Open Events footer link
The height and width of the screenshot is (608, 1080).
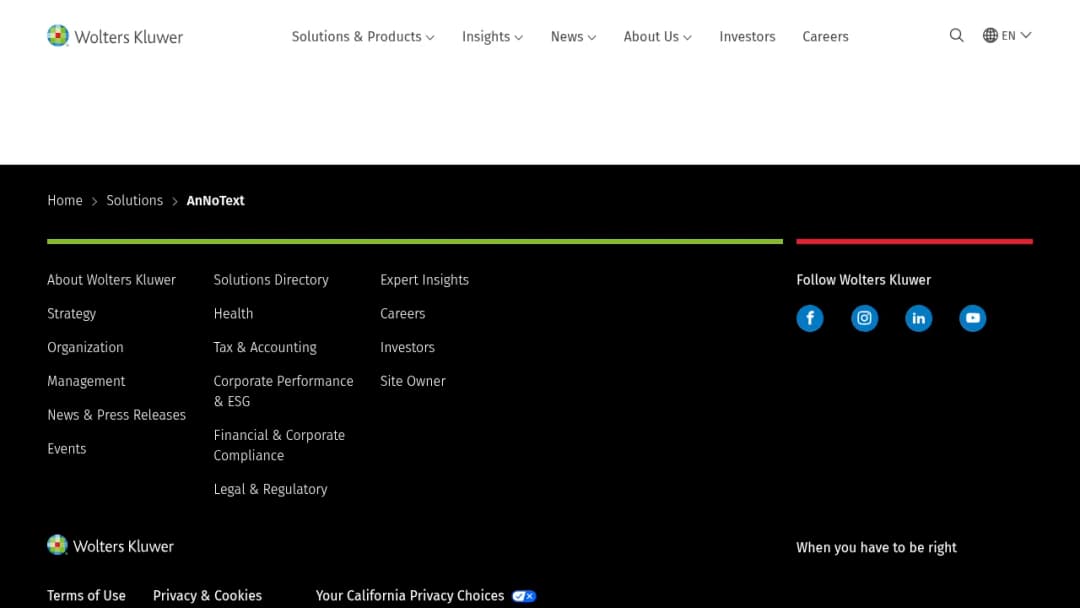[x=67, y=449]
